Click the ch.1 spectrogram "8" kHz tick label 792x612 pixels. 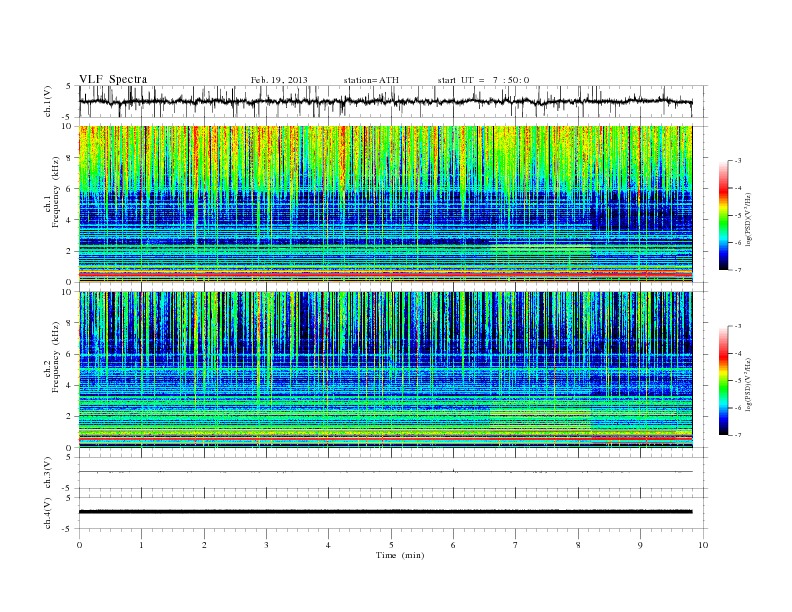[x=69, y=158]
